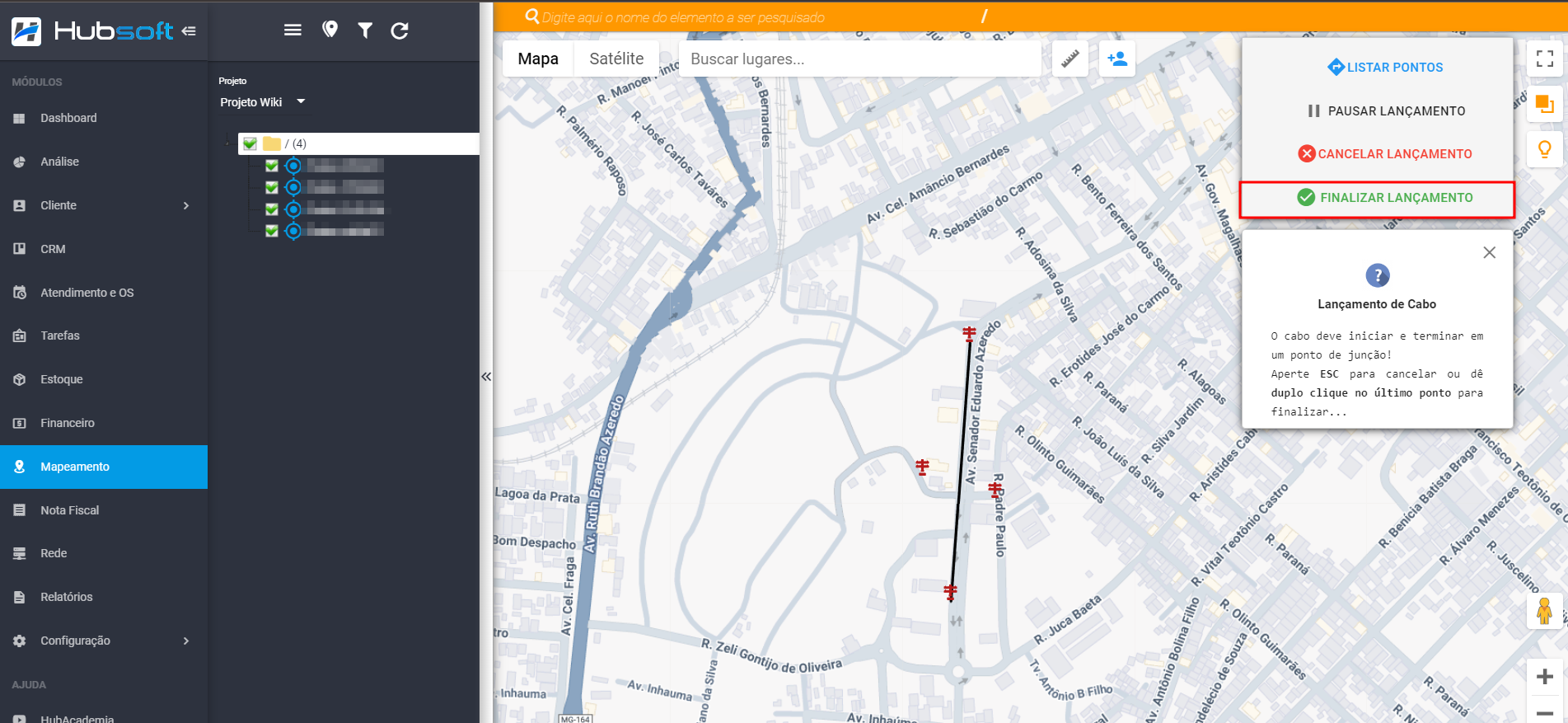Screen dimensions: 1568x723
Task: Open HubAcademia help link
Action: [104, 717]
